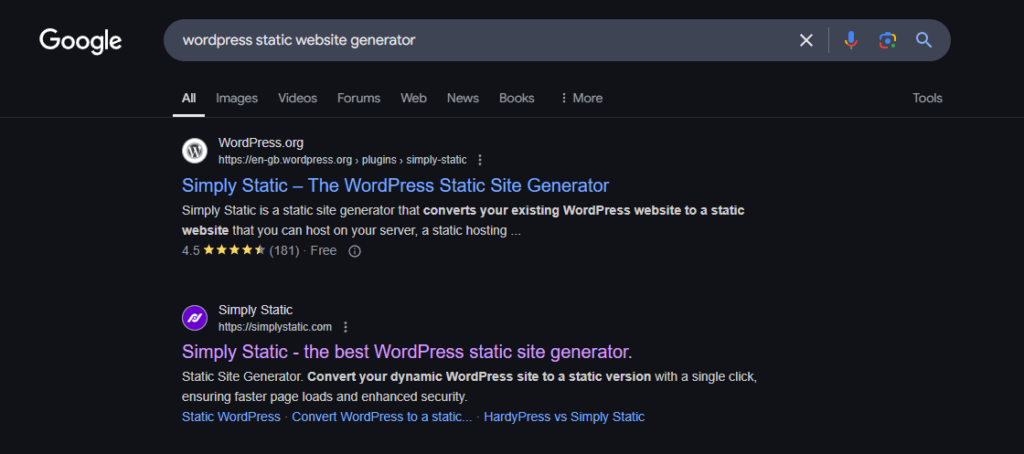Open the Tools options
1024x454 pixels.
pos(927,98)
